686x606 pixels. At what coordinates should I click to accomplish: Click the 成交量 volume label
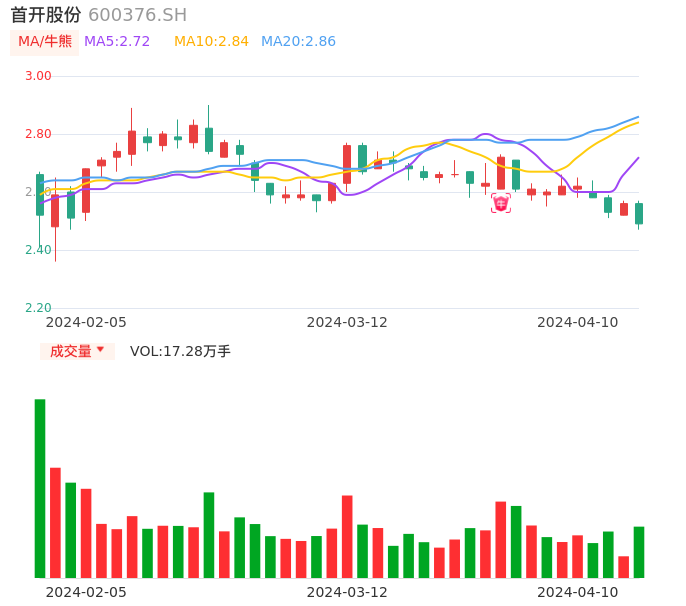click(x=70, y=351)
